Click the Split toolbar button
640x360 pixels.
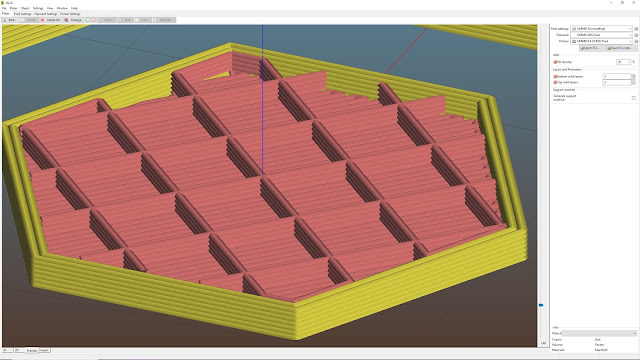(126, 20)
